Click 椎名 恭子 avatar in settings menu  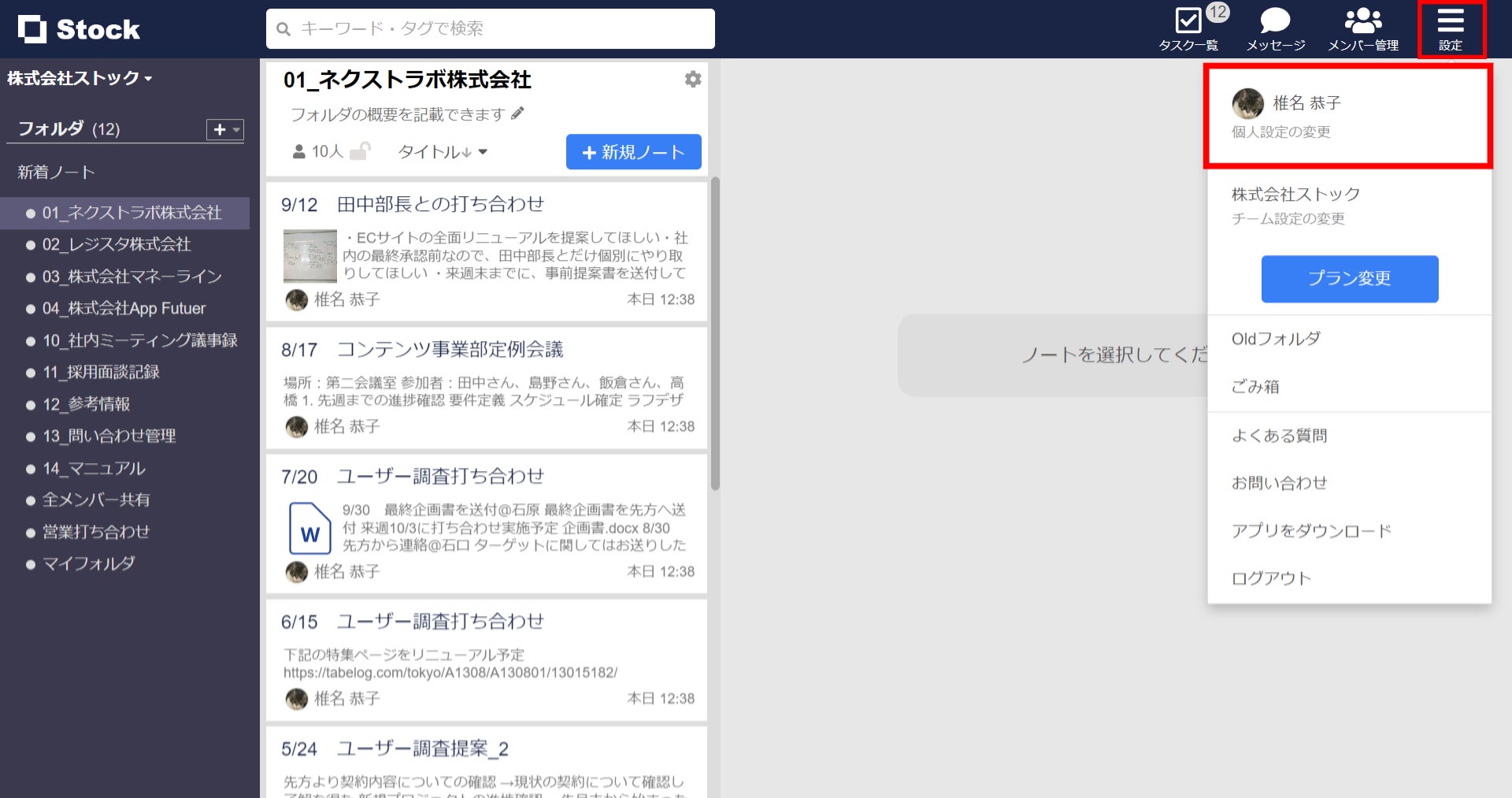1247,103
